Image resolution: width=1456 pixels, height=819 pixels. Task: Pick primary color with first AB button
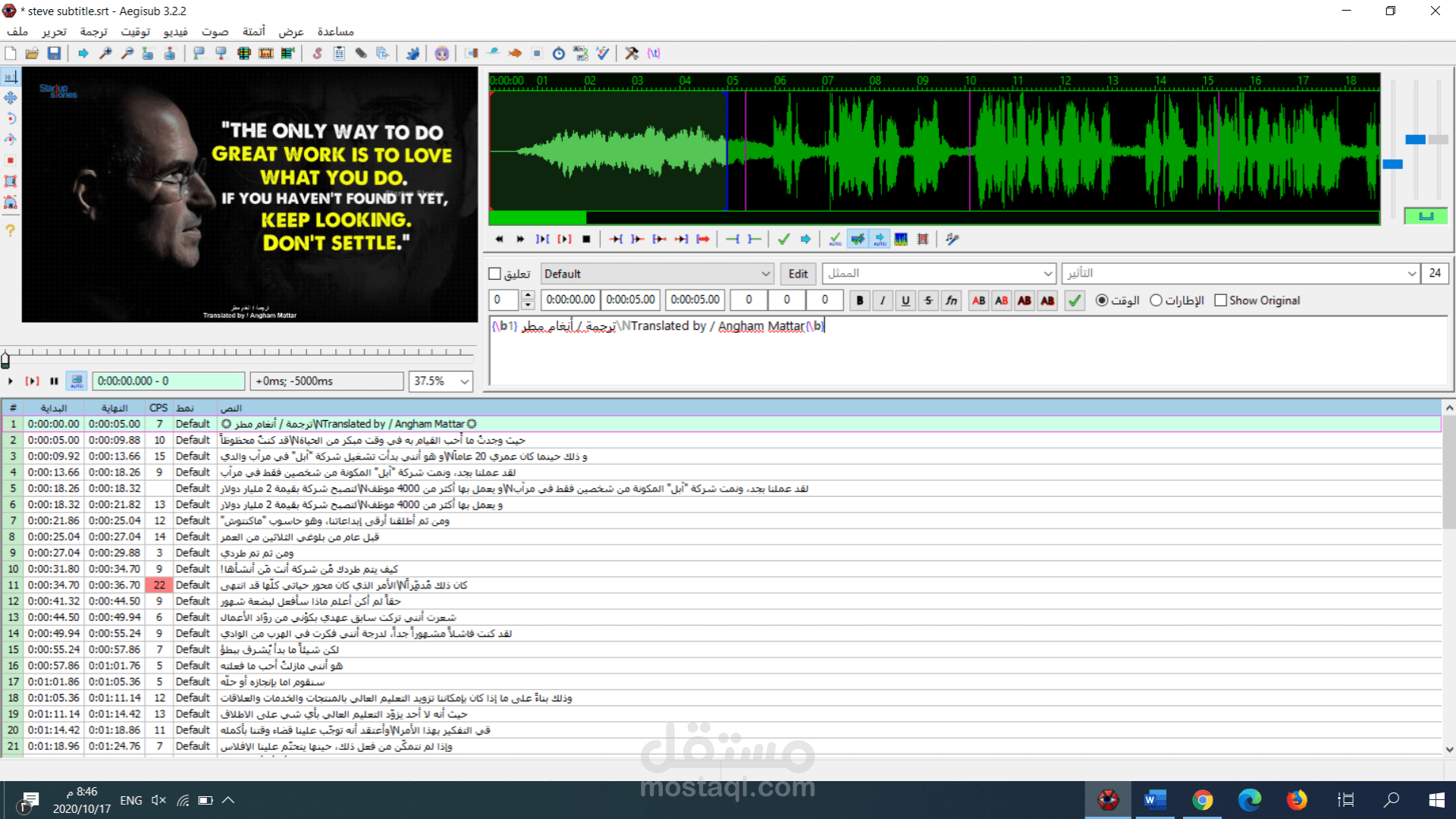[979, 300]
